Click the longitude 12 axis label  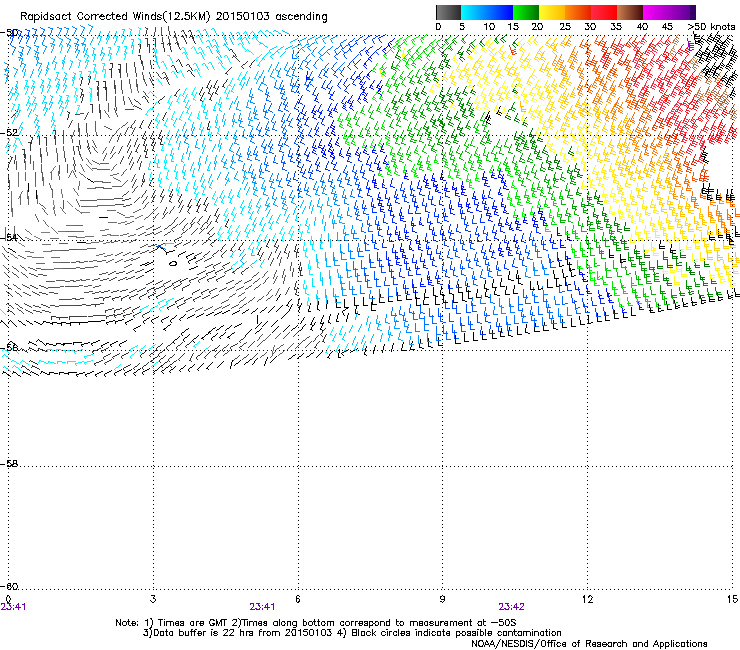coord(587,599)
